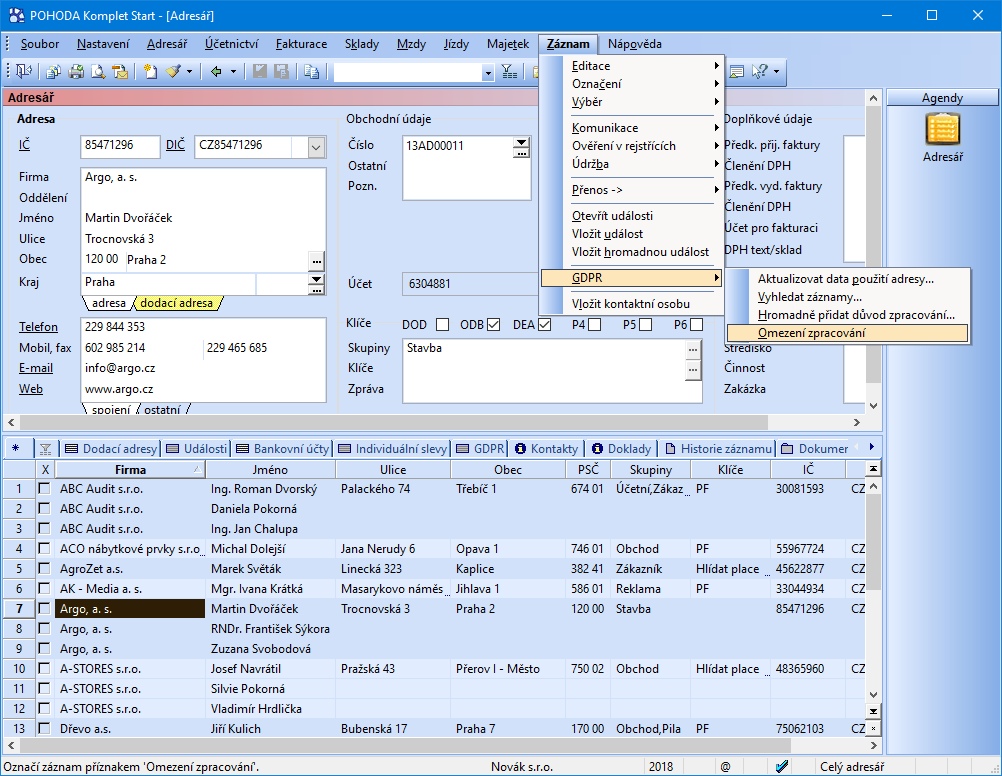Choose Vyhledat záznamy in GDPR submenu
Image resolution: width=1002 pixels, height=776 pixels.
tap(847, 297)
